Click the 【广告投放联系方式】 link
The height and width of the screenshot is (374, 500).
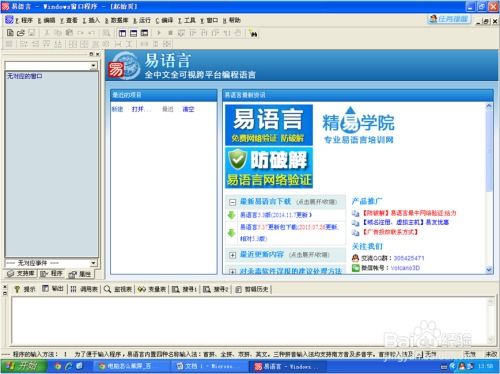pyautogui.click(x=390, y=231)
